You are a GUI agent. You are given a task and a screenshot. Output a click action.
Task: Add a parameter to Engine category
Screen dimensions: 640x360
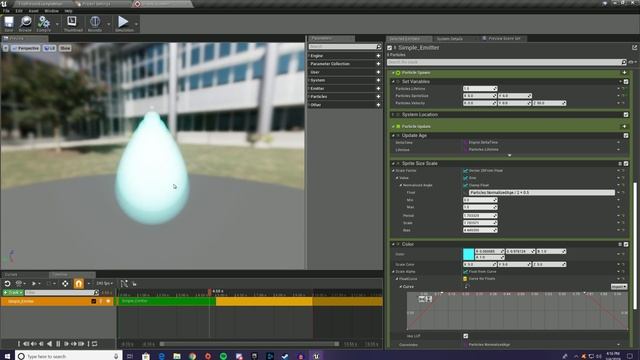coord(378,56)
